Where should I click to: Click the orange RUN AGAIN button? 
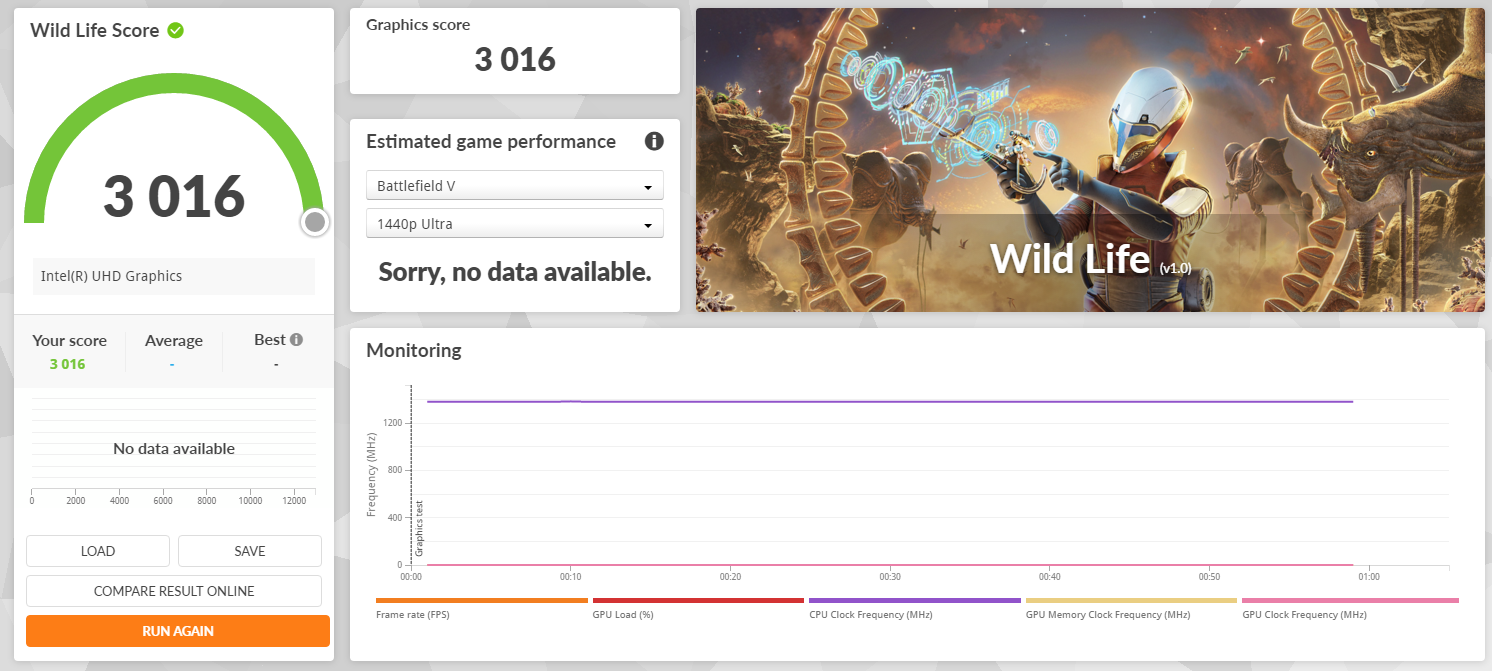pyautogui.click(x=178, y=631)
